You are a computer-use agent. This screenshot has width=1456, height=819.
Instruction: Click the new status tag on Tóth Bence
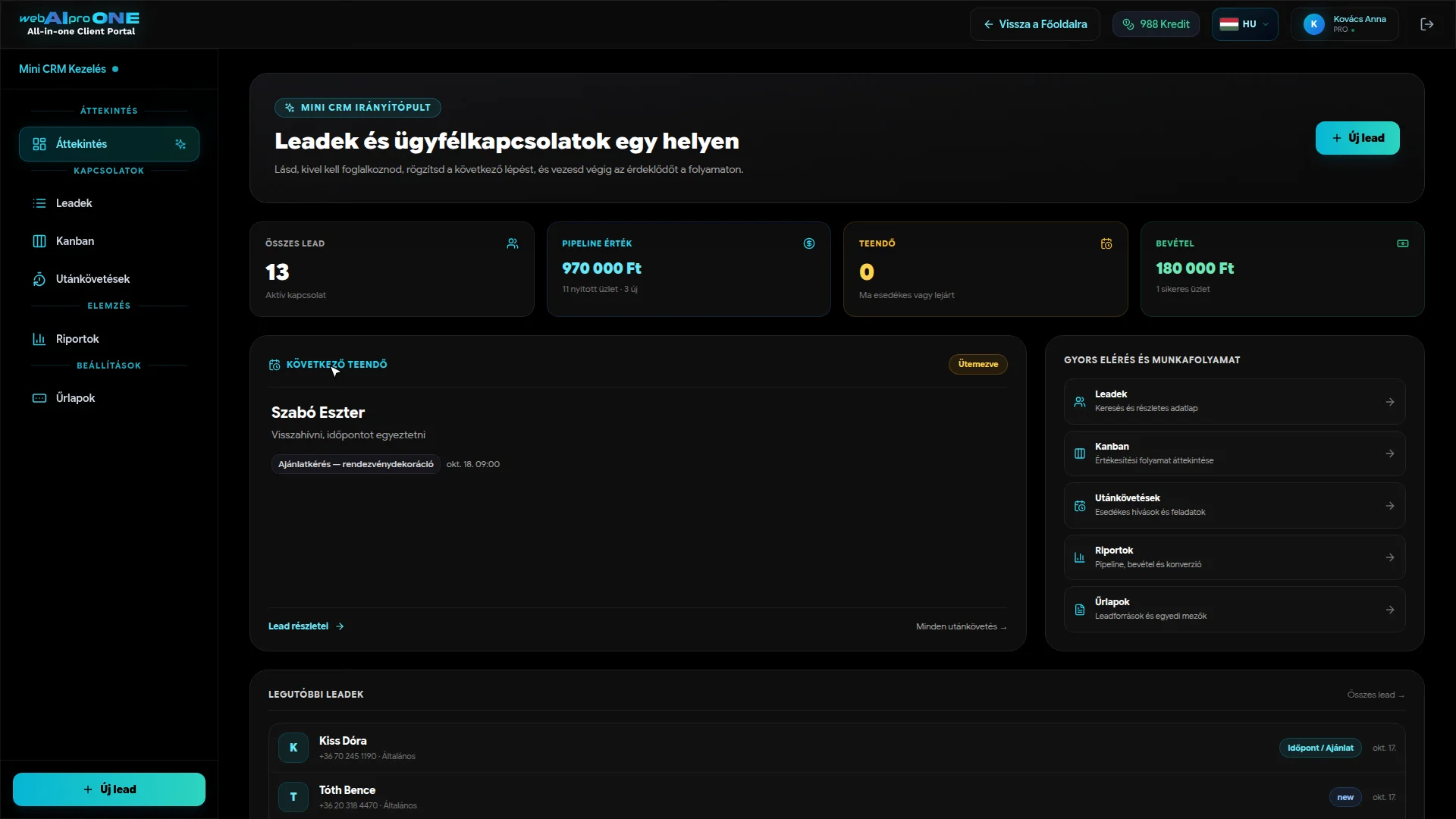pos(1345,797)
